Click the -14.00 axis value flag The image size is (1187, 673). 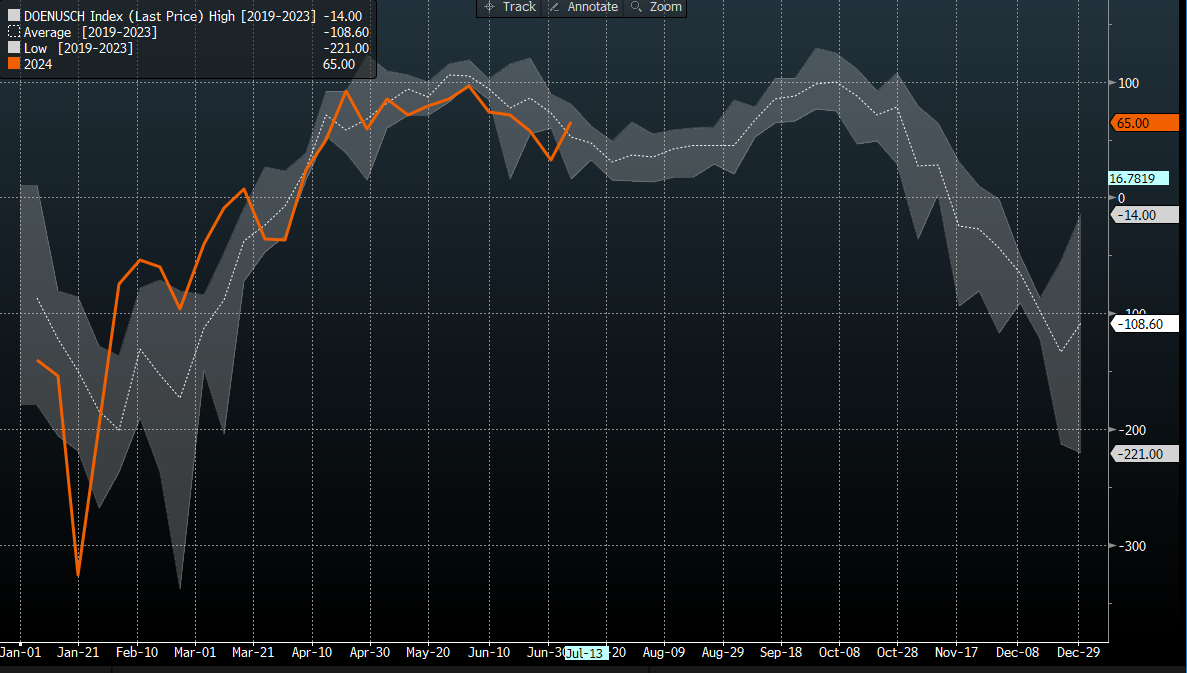pyautogui.click(x=1145, y=215)
